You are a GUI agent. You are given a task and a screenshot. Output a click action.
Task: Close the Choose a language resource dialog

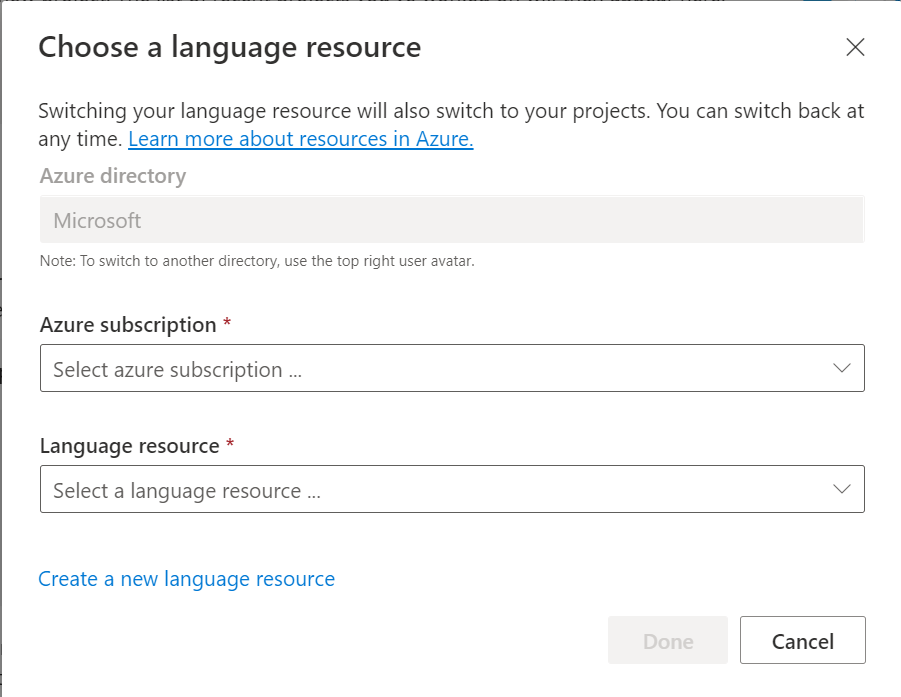click(x=855, y=47)
